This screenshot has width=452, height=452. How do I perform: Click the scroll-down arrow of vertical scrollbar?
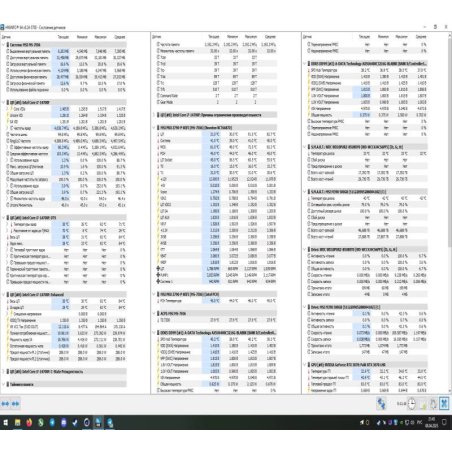[x=450, y=391]
